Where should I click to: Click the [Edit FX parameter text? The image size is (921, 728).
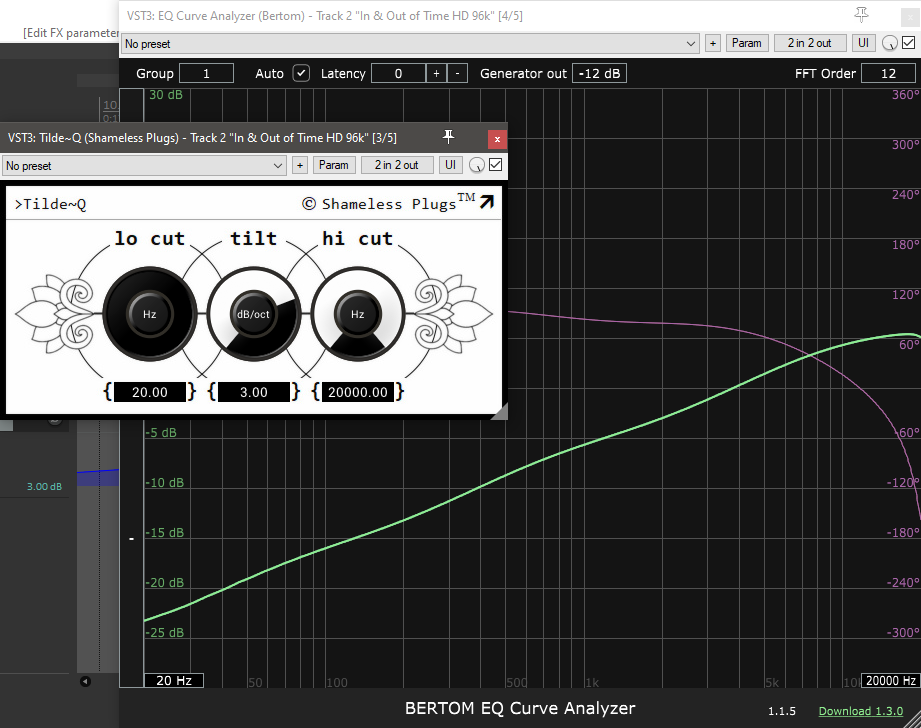(71, 33)
